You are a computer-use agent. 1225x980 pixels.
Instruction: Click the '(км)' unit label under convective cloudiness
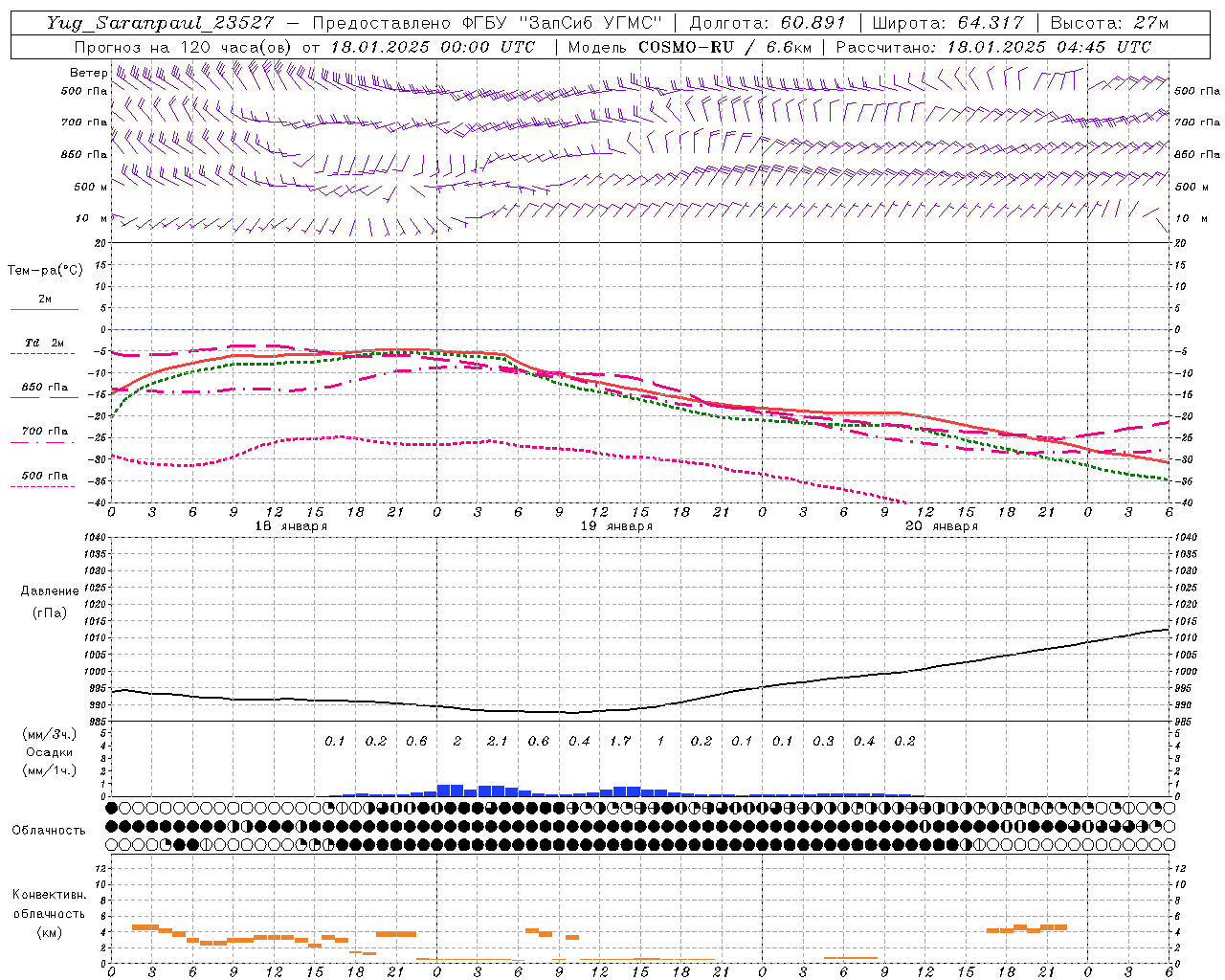[x=50, y=932]
